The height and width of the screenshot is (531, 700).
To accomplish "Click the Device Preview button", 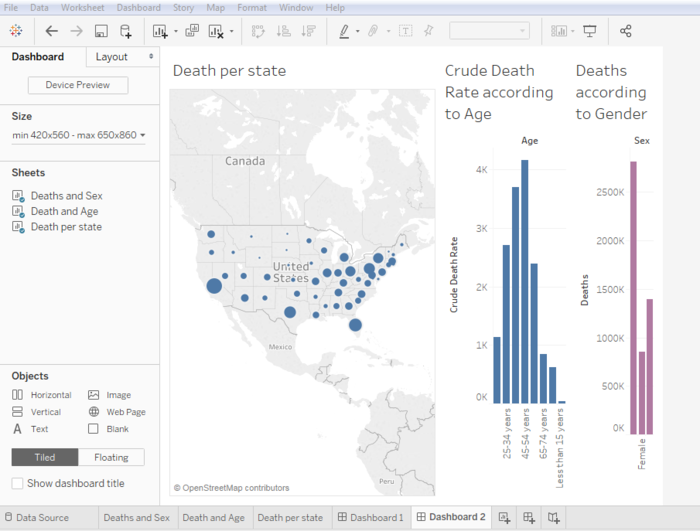I will click(x=78, y=85).
